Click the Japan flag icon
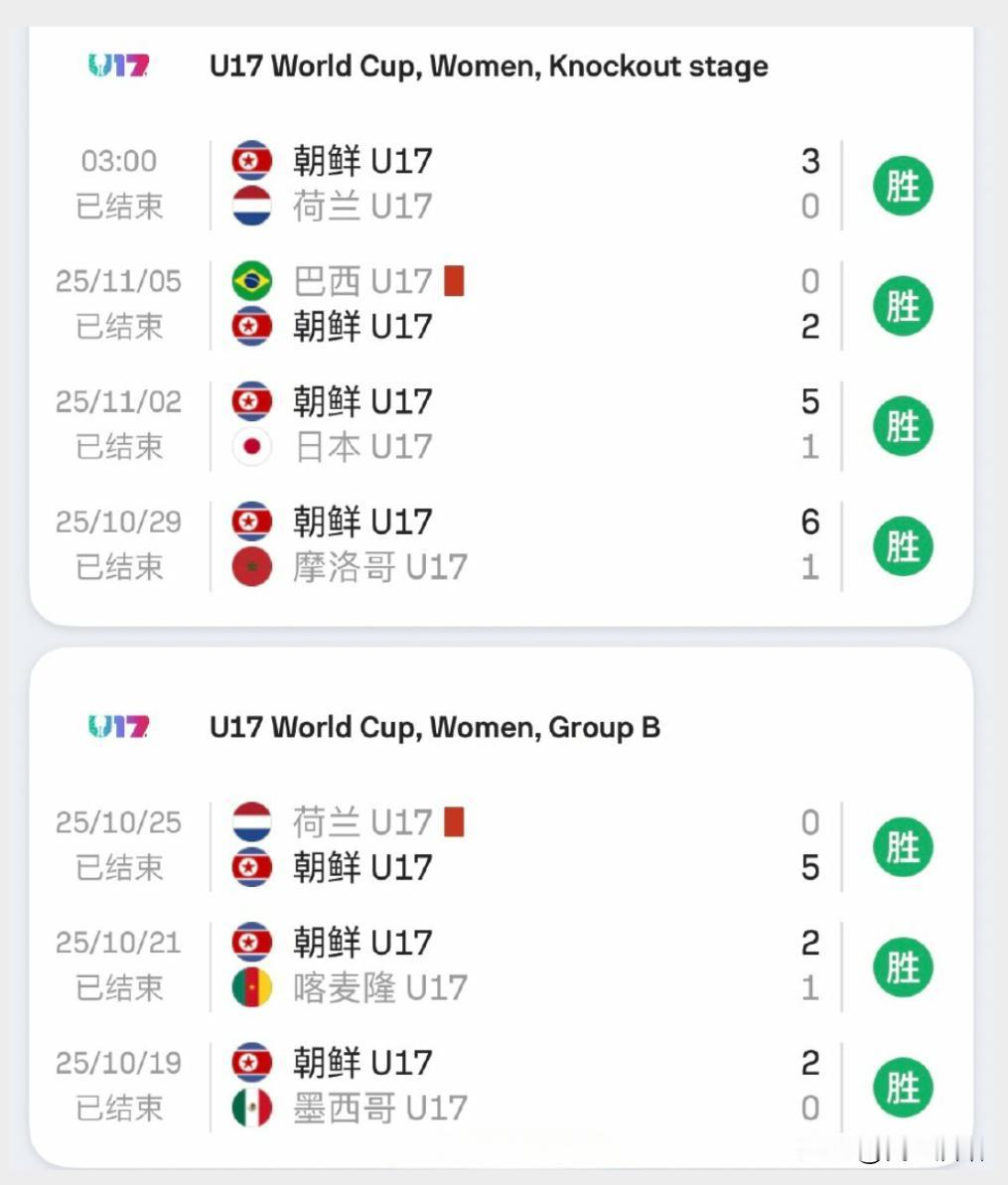This screenshot has height=1185, width=1008. point(251,447)
